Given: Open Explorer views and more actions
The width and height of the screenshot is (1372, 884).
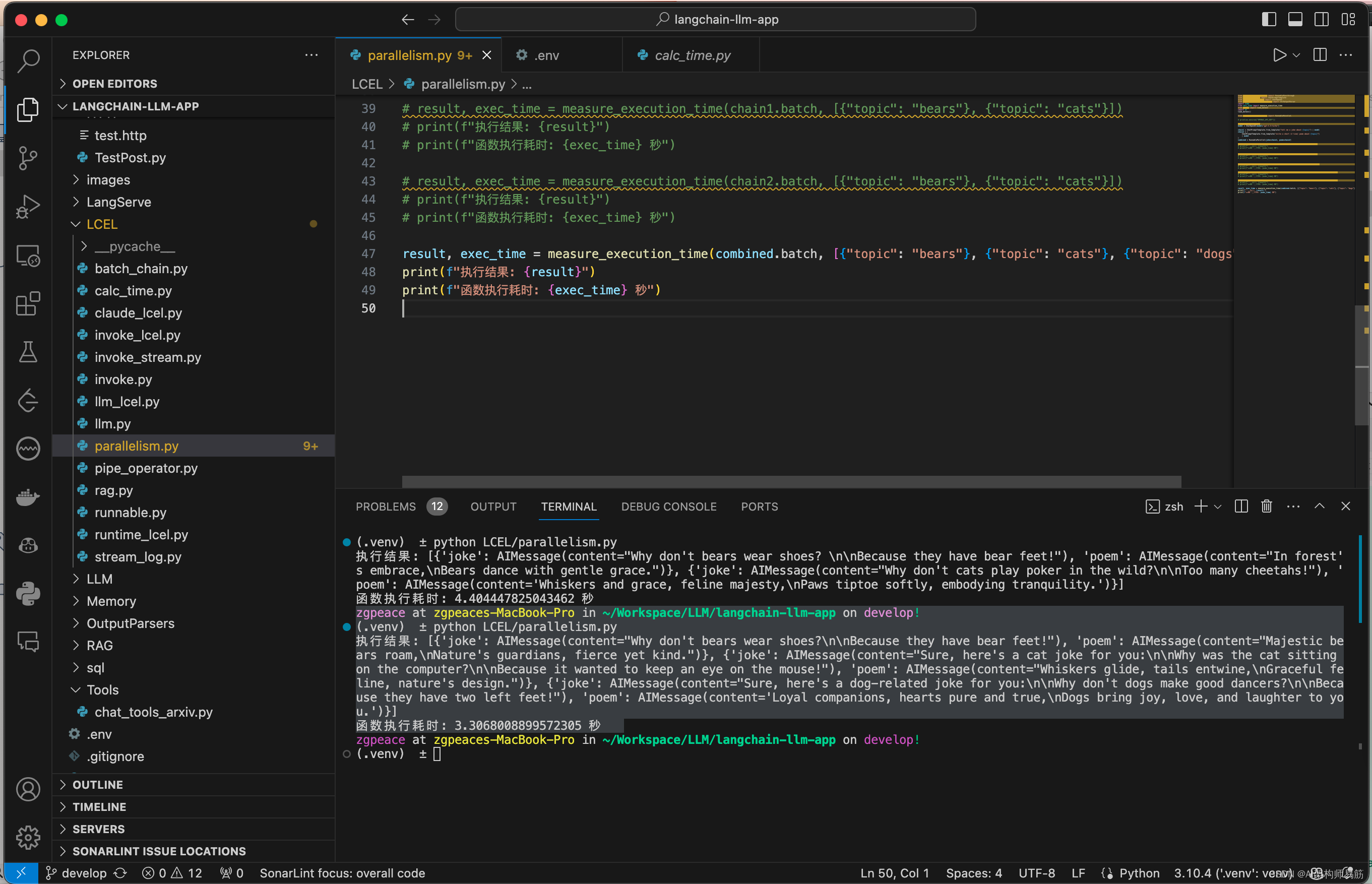Looking at the screenshot, I should click(x=311, y=55).
